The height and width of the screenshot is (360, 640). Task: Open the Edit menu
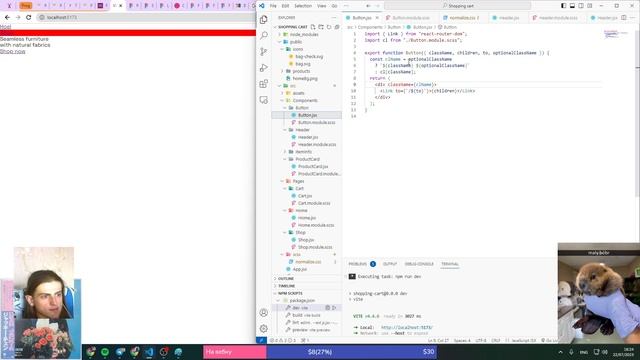pos(285,6)
